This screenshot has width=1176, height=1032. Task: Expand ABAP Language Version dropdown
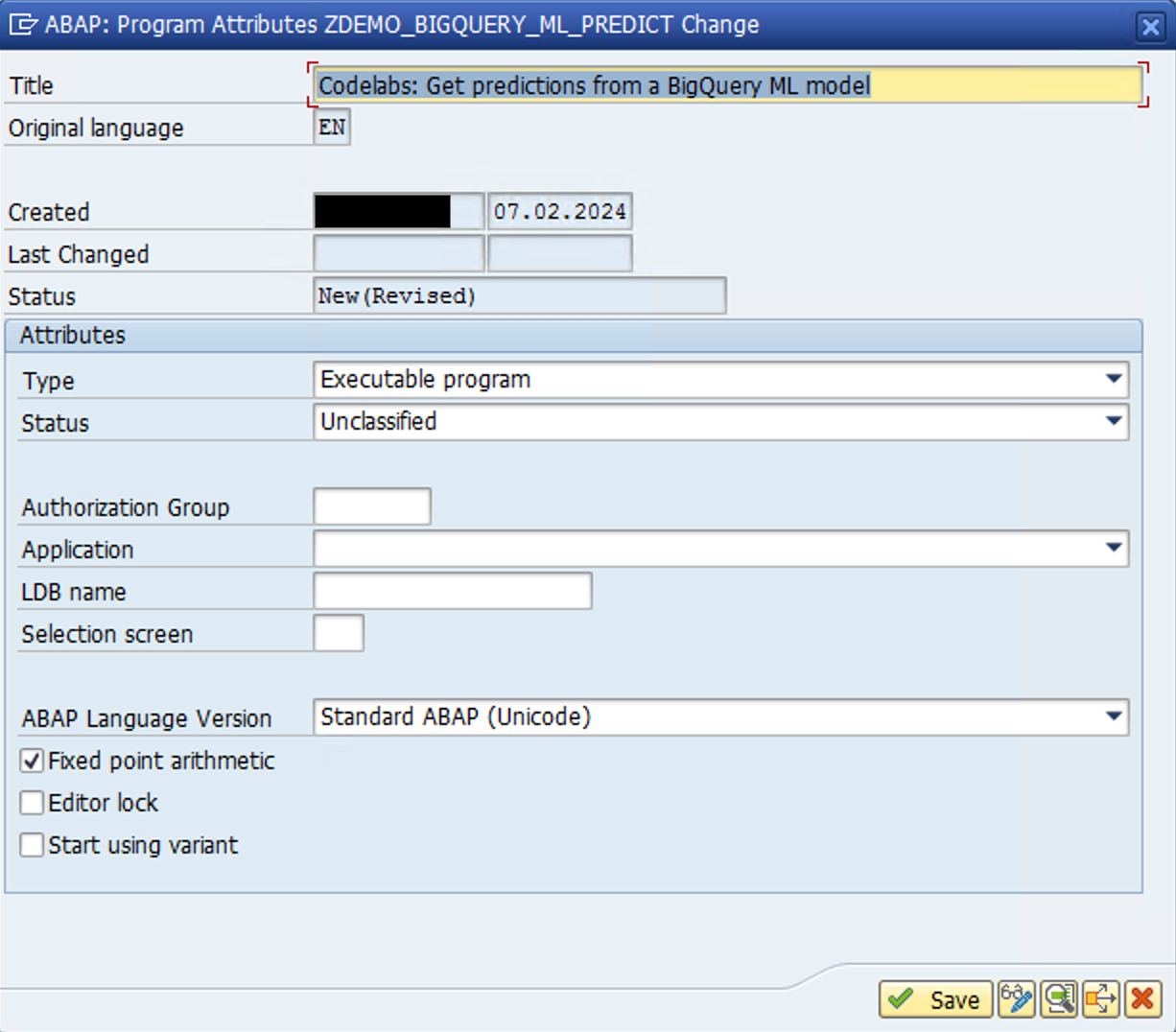point(1113,717)
